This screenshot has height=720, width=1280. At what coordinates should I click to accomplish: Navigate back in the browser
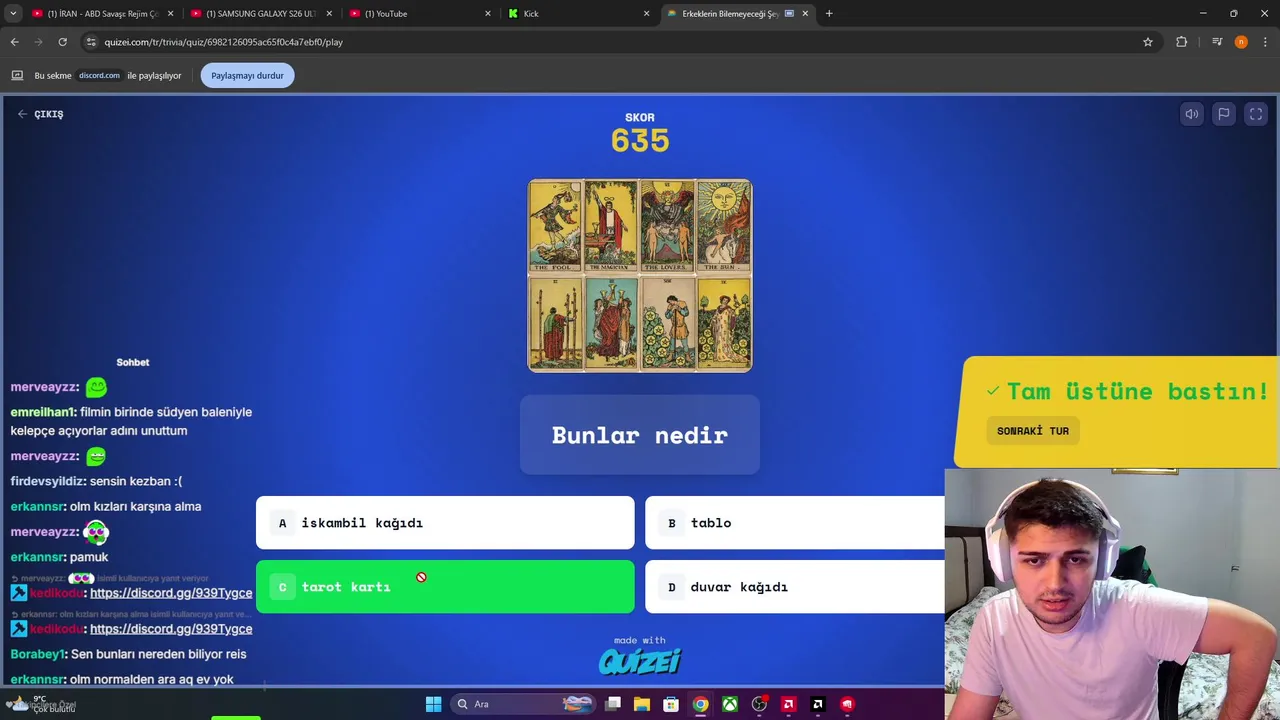click(x=15, y=42)
